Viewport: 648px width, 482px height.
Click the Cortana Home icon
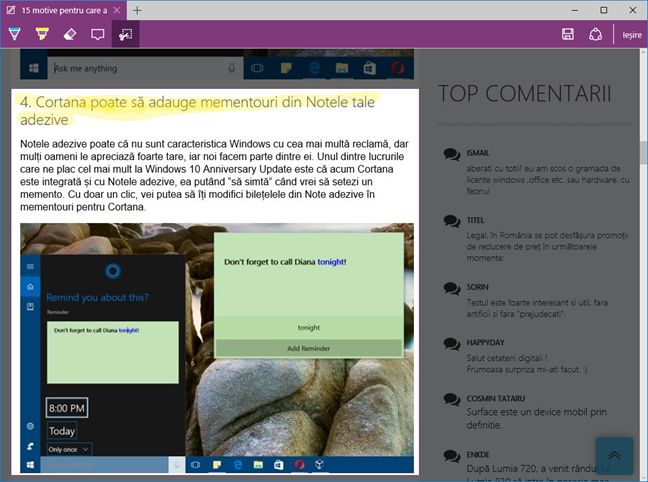[x=30, y=286]
